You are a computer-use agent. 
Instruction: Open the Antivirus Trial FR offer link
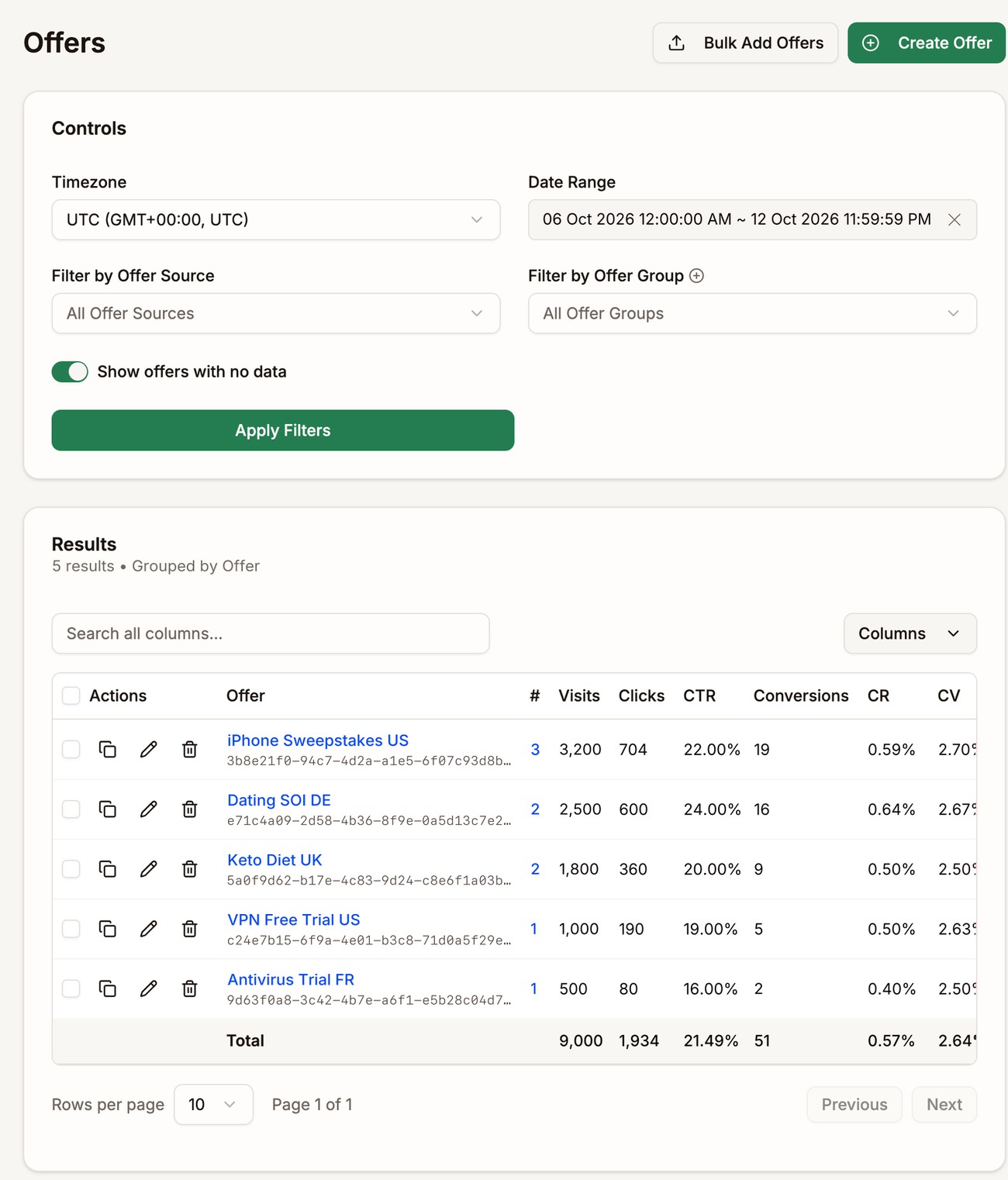pos(291,979)
